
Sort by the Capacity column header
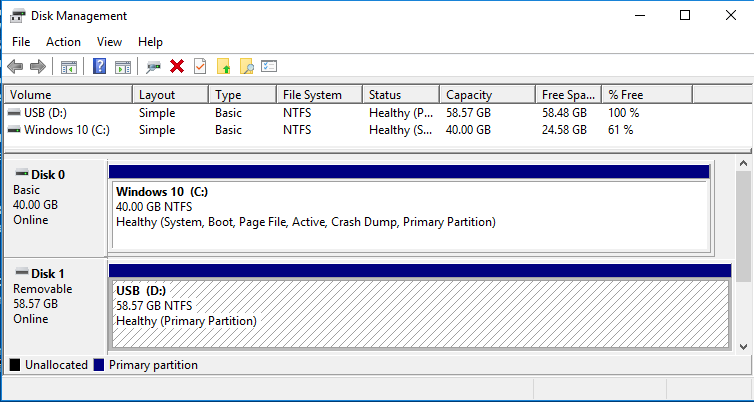click(x=488, y=95)
